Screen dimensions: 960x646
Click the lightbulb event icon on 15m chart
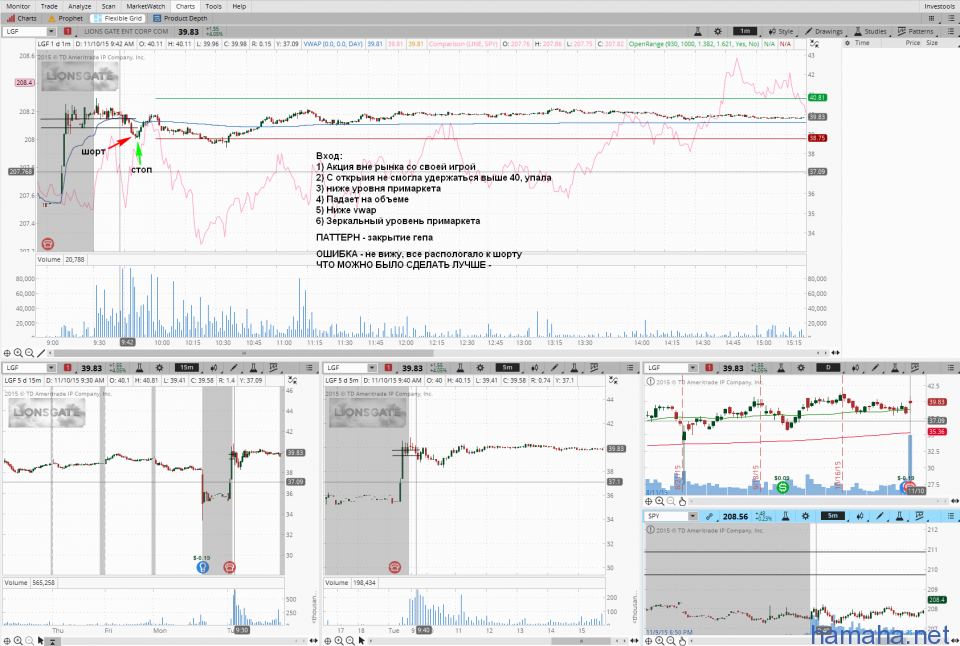tap(202, 568)
